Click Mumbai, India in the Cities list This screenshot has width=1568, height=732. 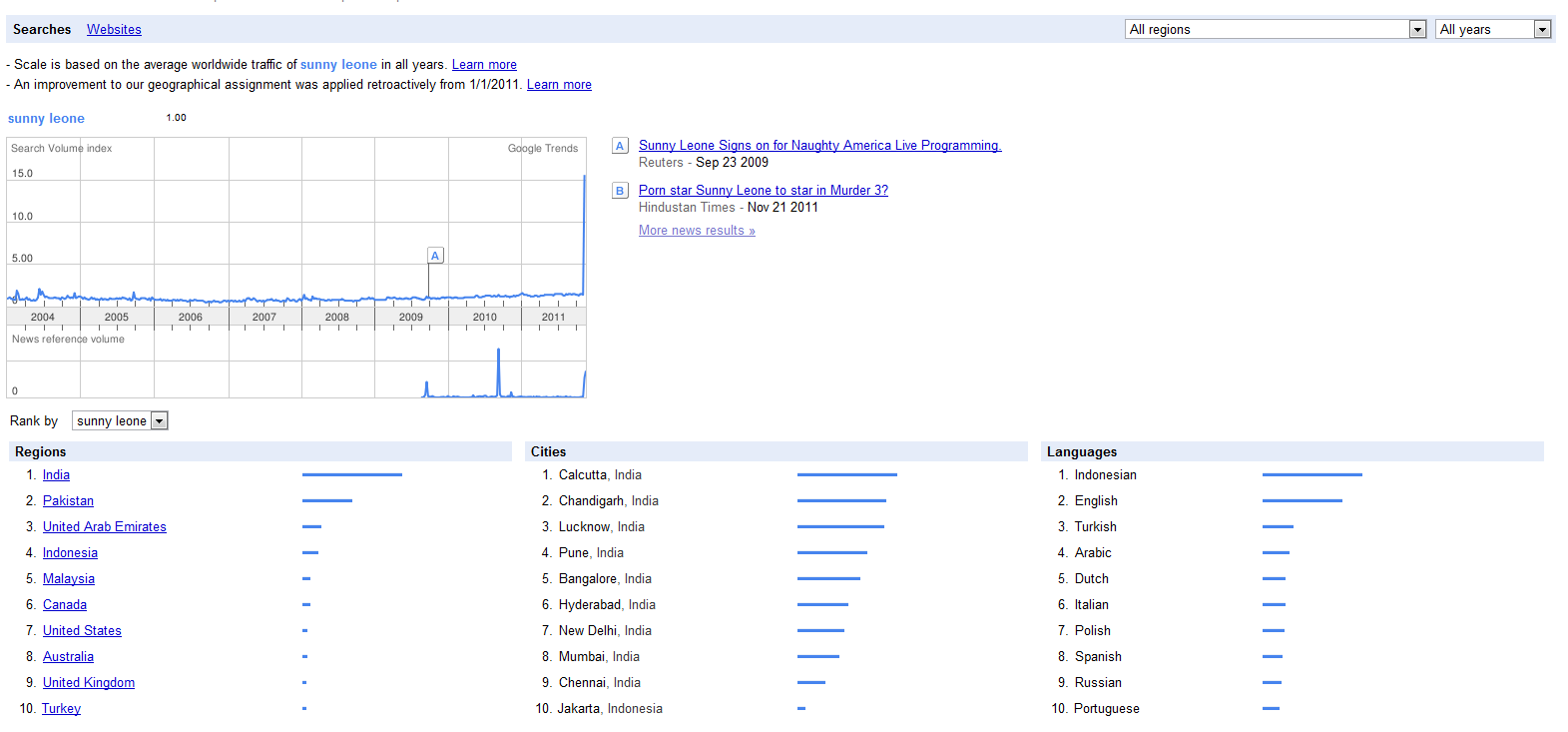coord(599,656)
